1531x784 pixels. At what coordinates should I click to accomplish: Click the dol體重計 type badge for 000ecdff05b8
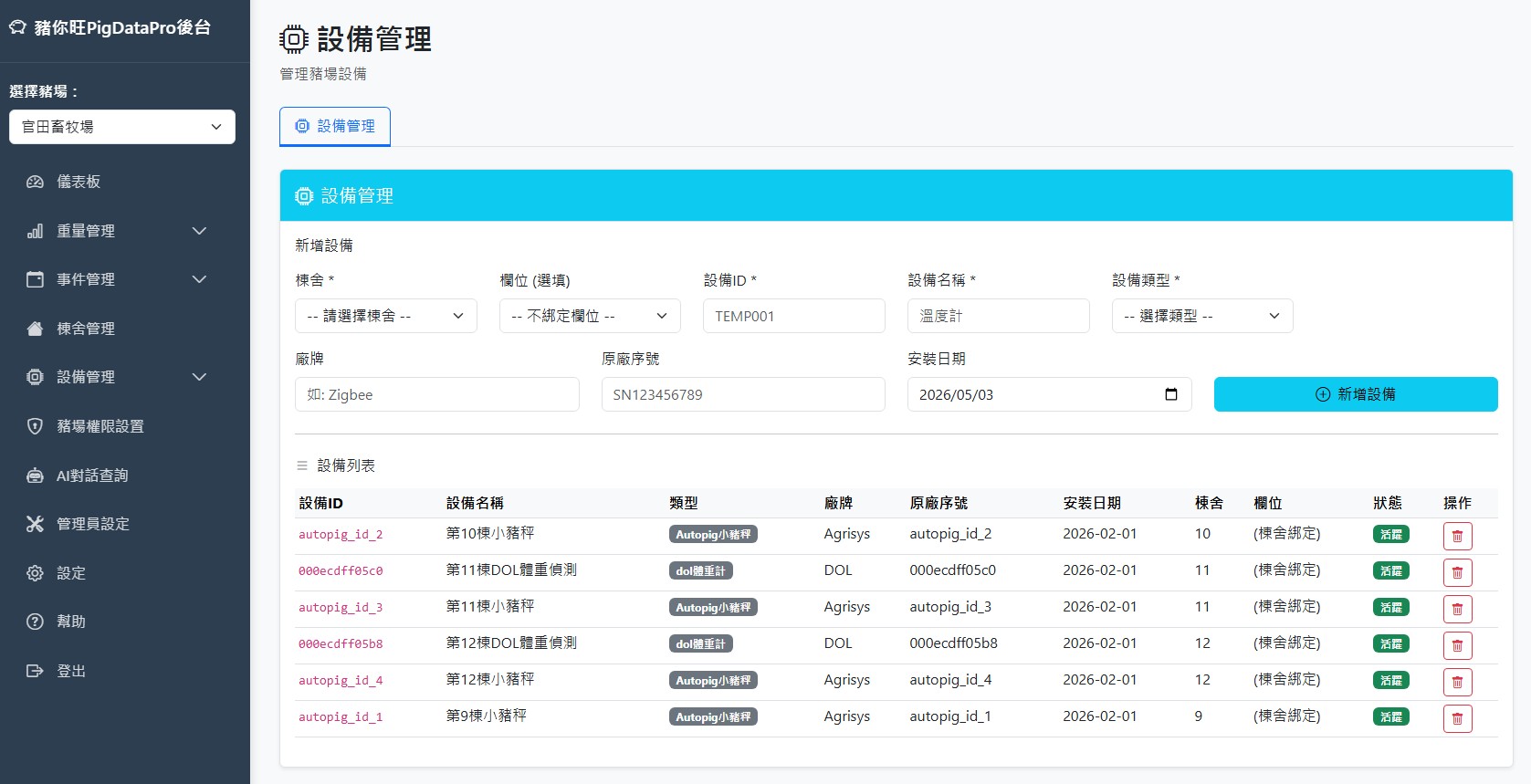pos(701,643)
